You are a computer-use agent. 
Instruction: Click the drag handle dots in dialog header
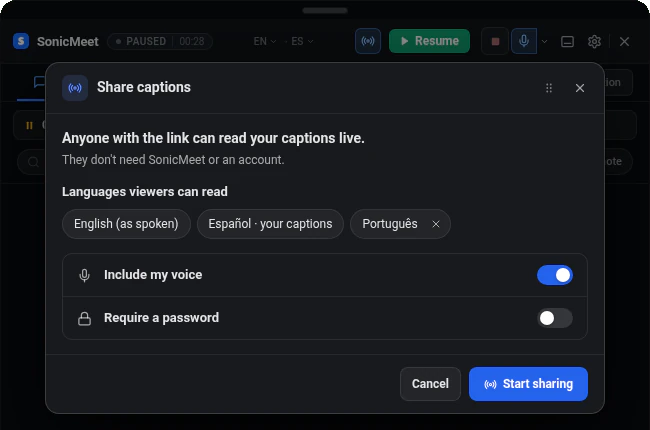548,88
